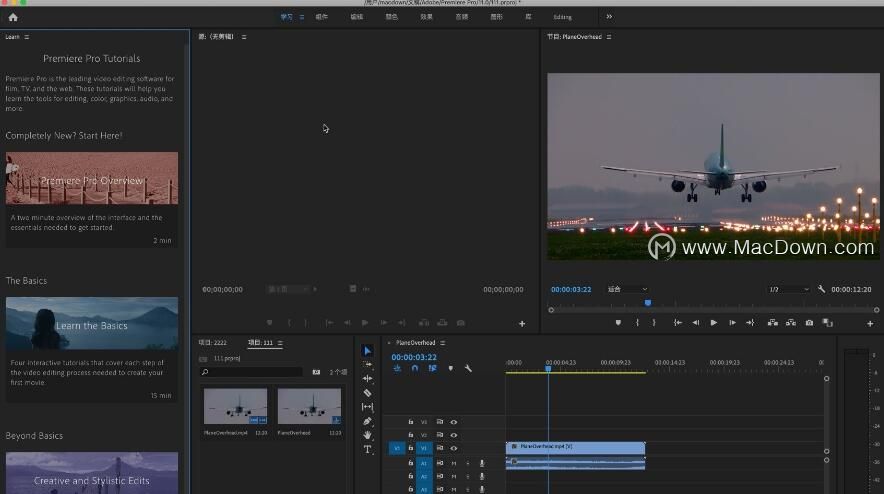Image resolution: width=884 pixels, height=494 pixels.
Task: Select the Hand tool
Action: [x=368, y=435]
